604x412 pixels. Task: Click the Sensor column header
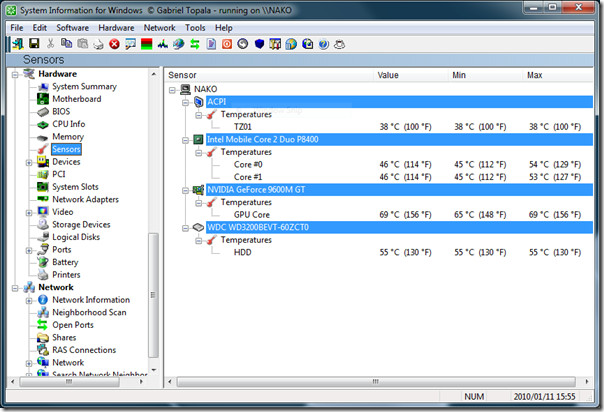[269, 75]
